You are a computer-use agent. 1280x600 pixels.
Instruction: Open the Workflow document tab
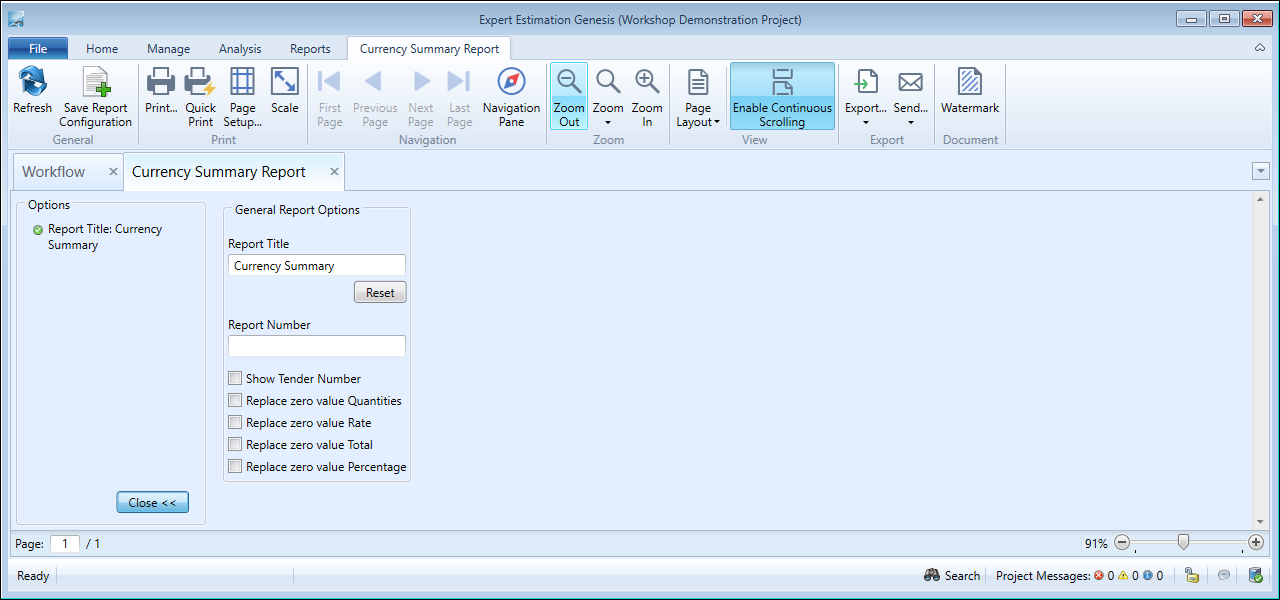tap(54, 172)
